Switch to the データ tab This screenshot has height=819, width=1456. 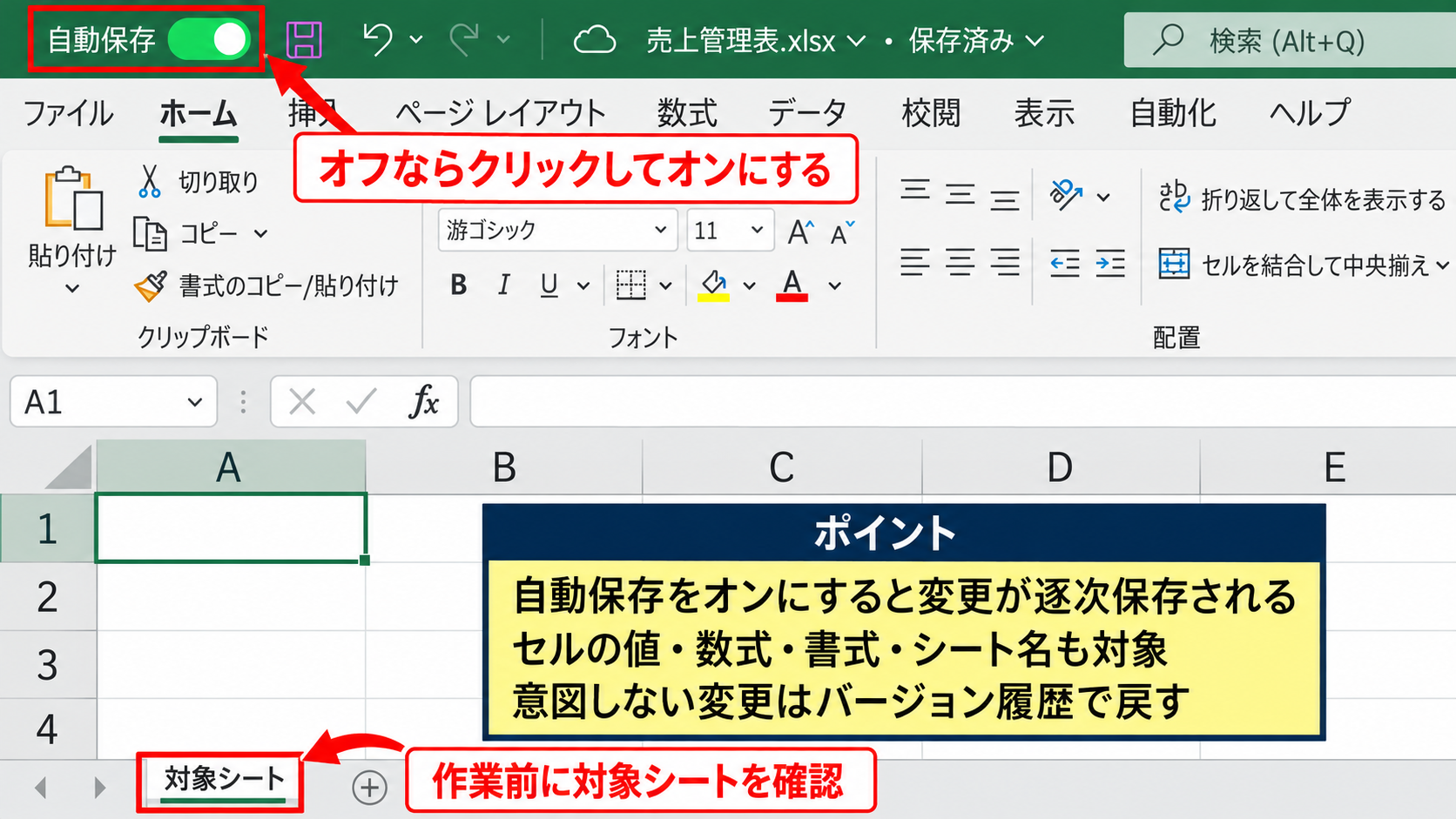click(807, 113)
